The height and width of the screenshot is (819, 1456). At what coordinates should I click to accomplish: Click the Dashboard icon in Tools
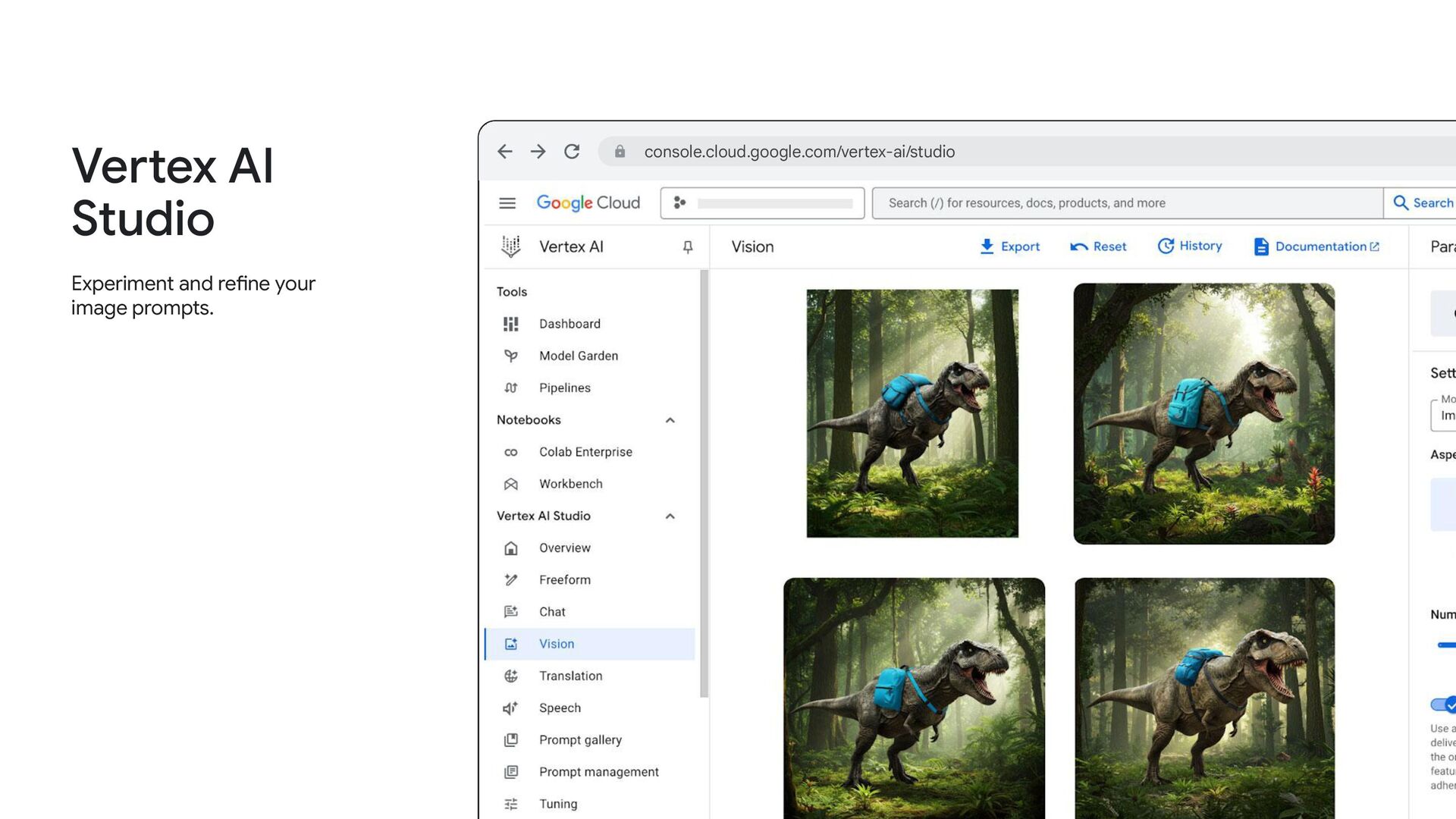(x=511, y=324)
